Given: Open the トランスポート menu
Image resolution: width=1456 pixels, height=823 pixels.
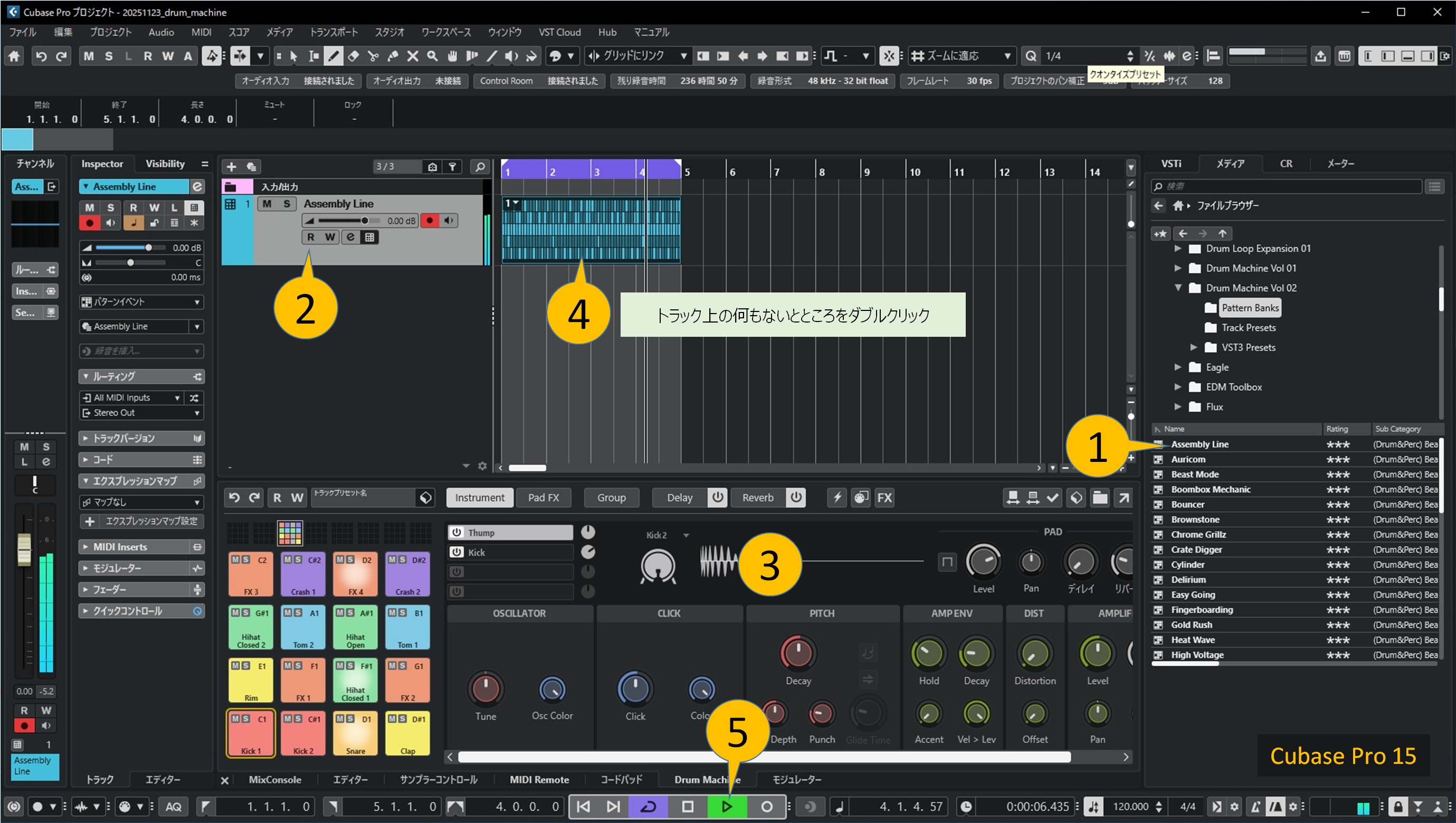Looking at the screenshot, I should 334,32.
